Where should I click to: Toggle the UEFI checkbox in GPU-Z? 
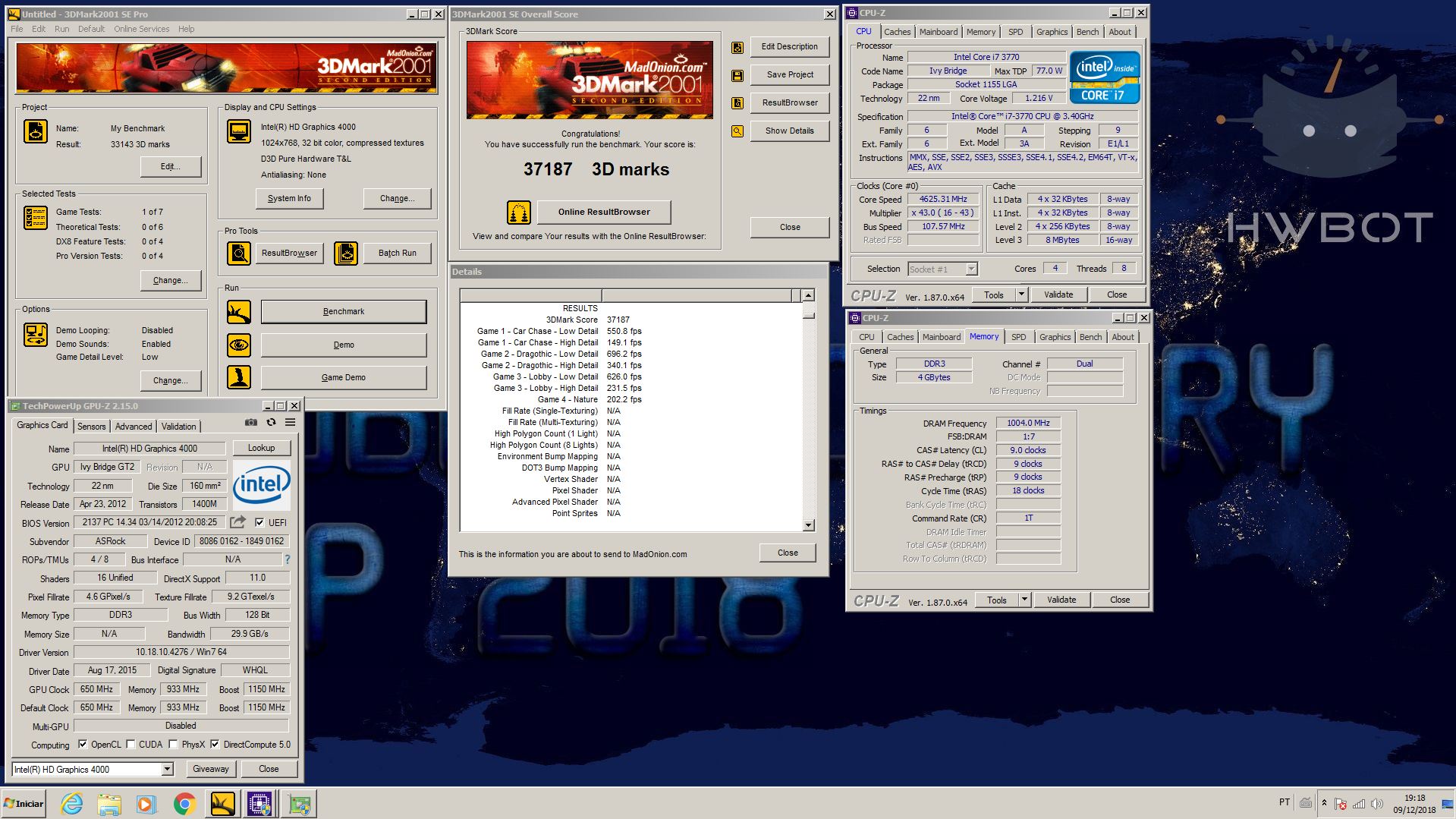click(259, 522)
